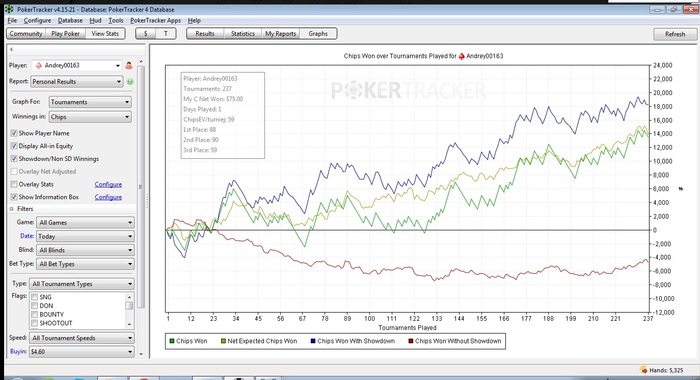Collapse the sidebar using the small arrow
Screen dimensions: 700x380
coord(11,49)
